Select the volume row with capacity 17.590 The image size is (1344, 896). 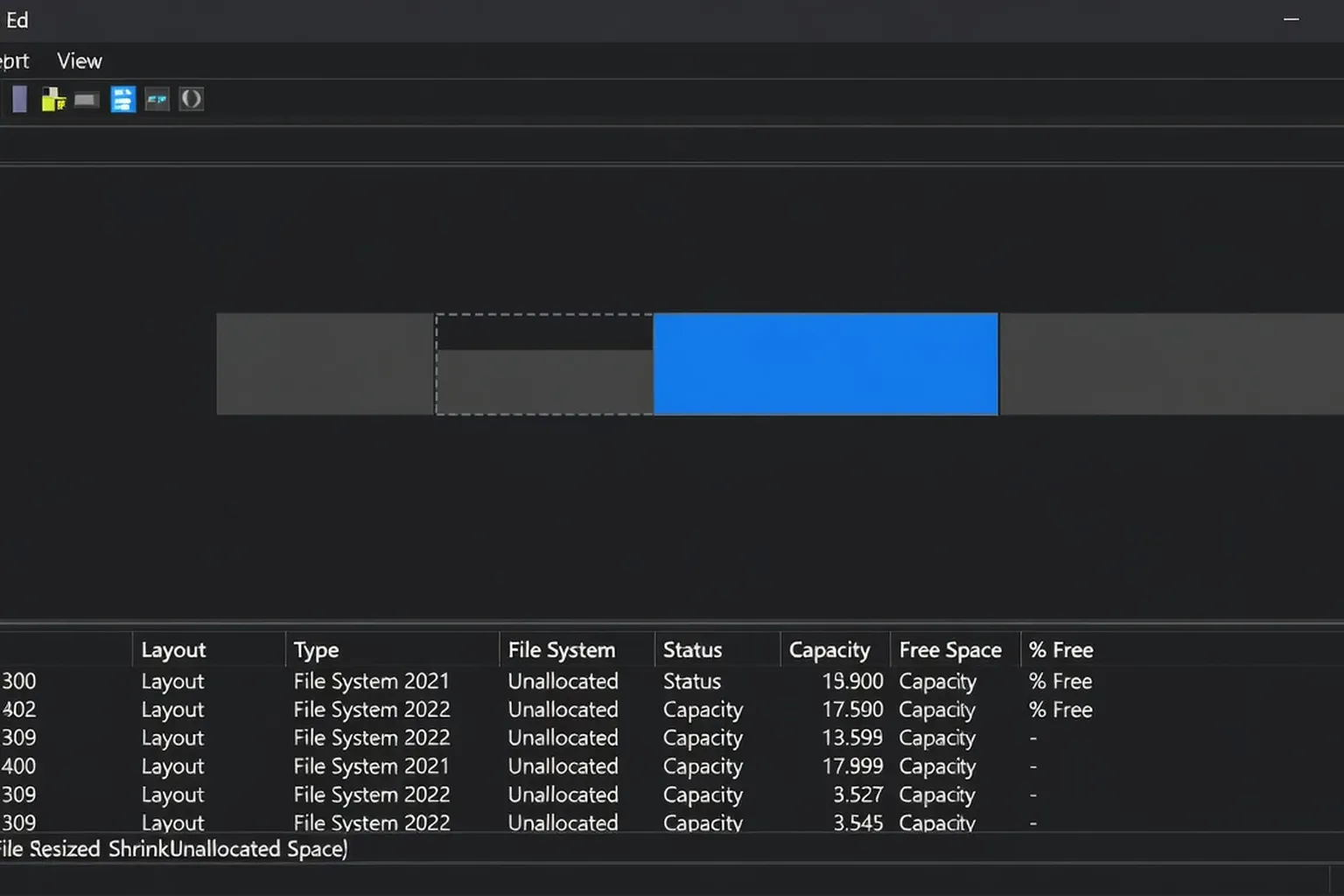point(672,710)
